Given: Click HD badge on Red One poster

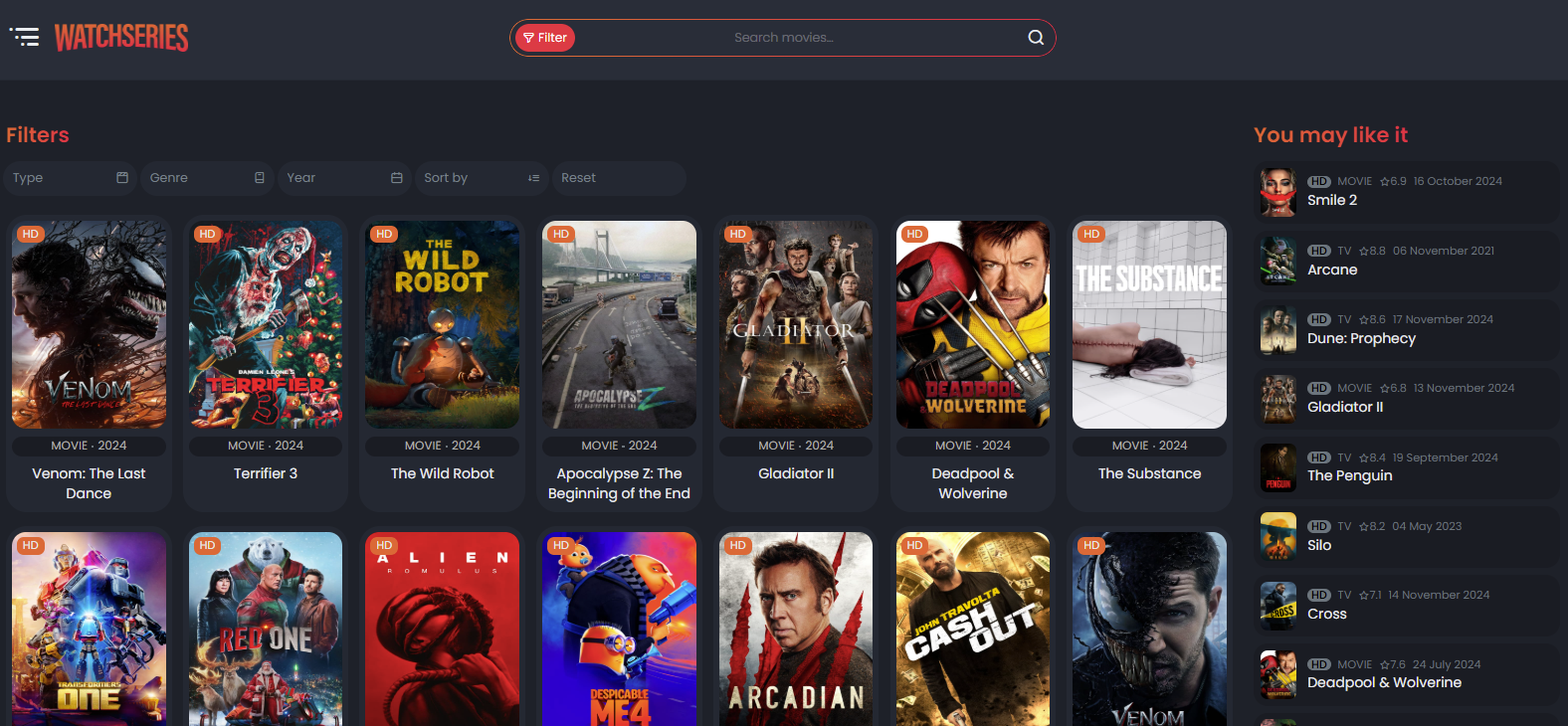Looking at the screenshot, I should tap(207, 546).
